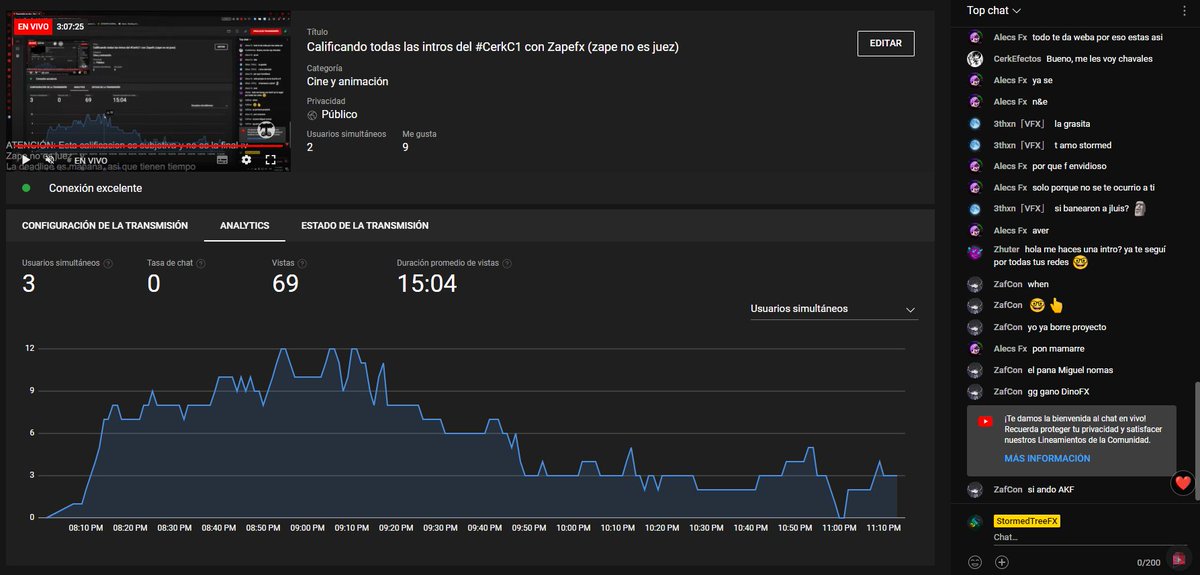Image resolution: width=1200 pixels, height=575 pixels.
Task: Expand the Usuarios simultáneos metric dropdown
Action: (x=833, y=309)
